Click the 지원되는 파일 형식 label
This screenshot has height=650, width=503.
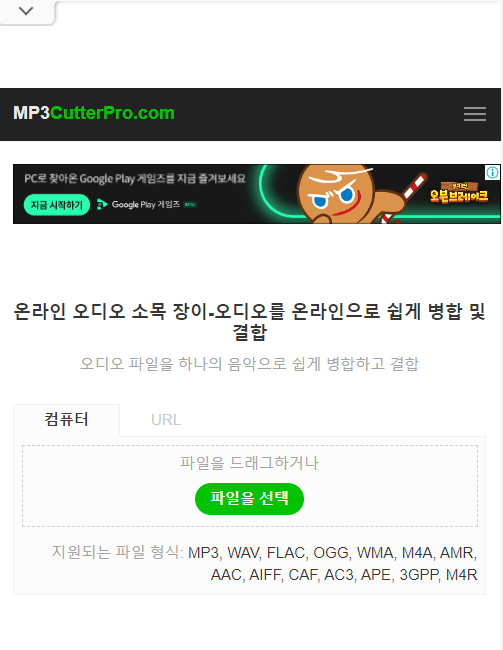[117, 552]
